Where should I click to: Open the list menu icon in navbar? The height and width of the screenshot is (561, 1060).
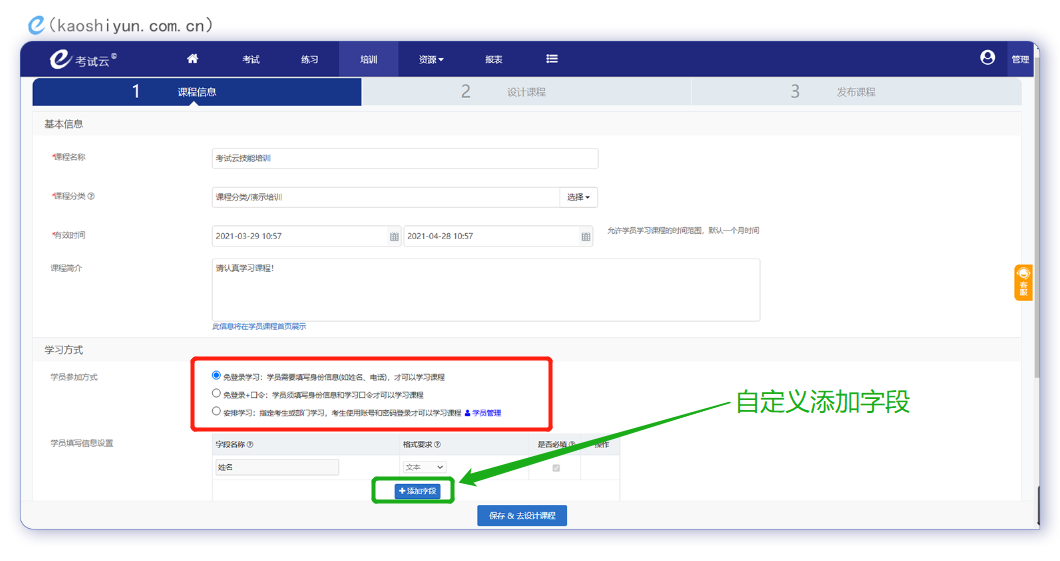552,59
